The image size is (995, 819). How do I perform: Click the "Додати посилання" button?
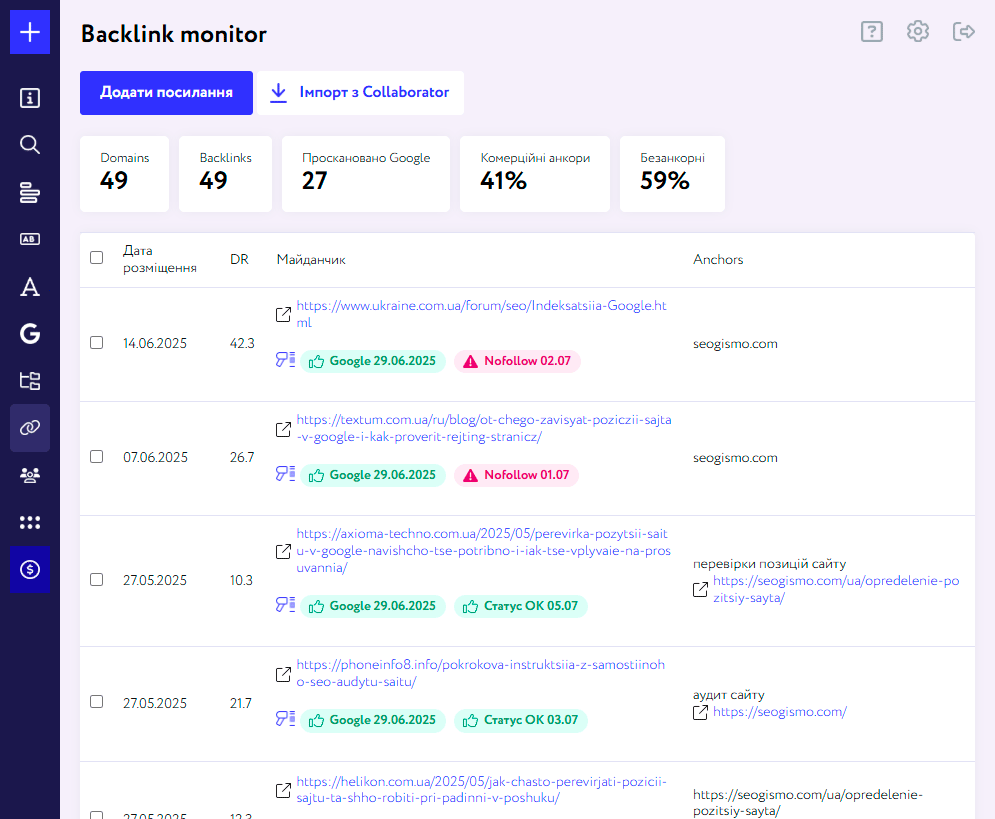tap(166, 92)
